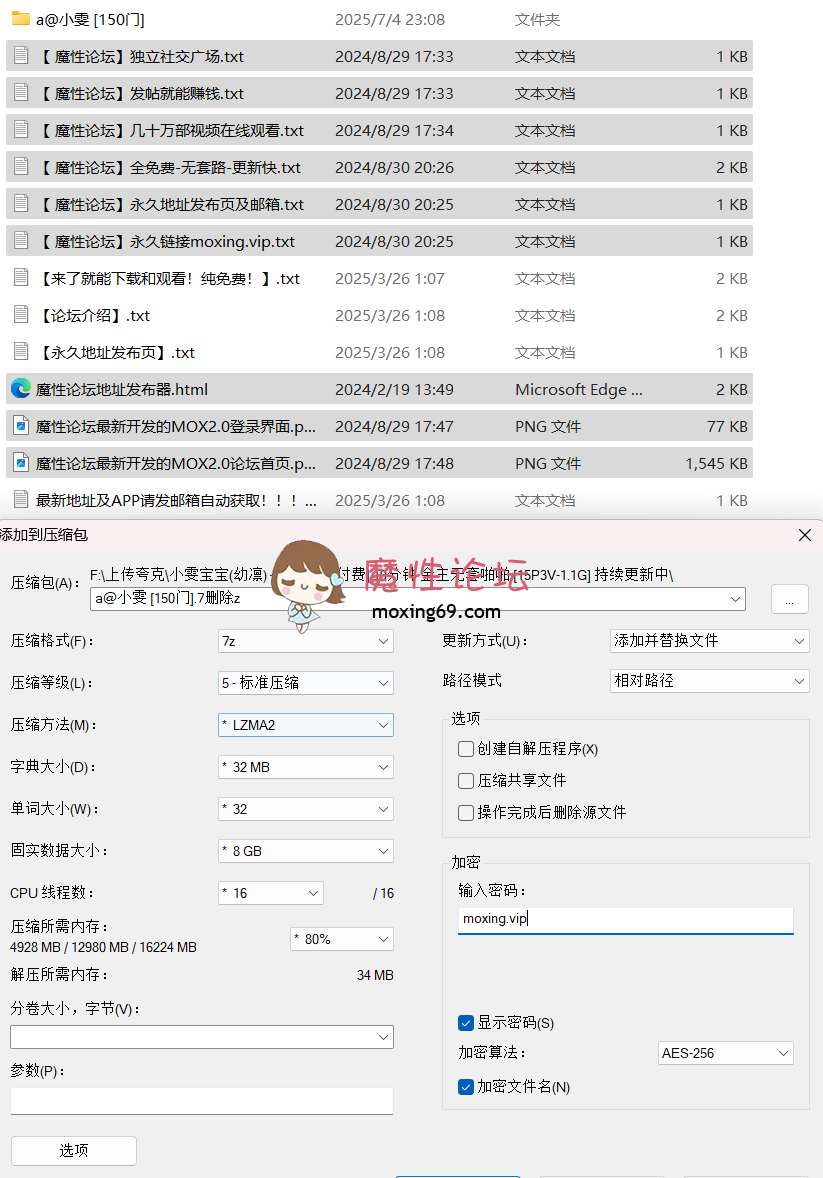Toggle the 显示密码 checkbox
Image resolution: width=823 pixels, height=1178 pixels.
pyautogui.click(x=466, y=1023)
